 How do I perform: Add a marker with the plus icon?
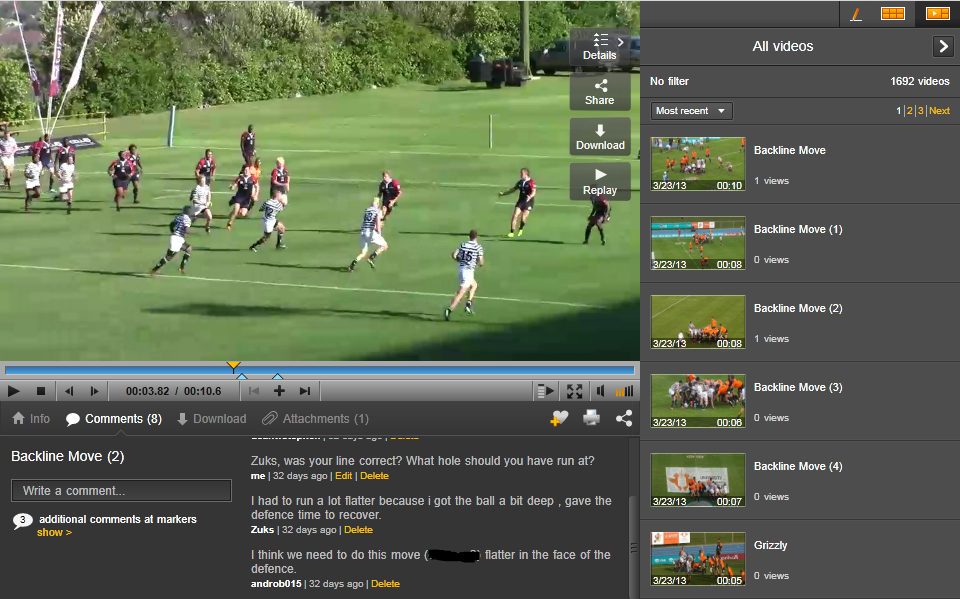(x=279, y=391)
